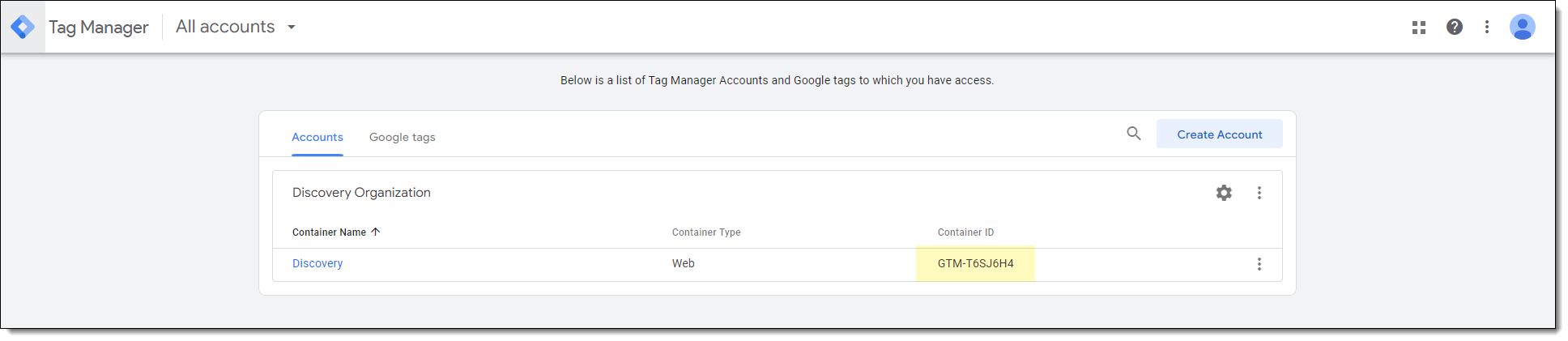Switch to the Accounts tab
This screenshot has height=341, width=1568.
coord(317,137)
